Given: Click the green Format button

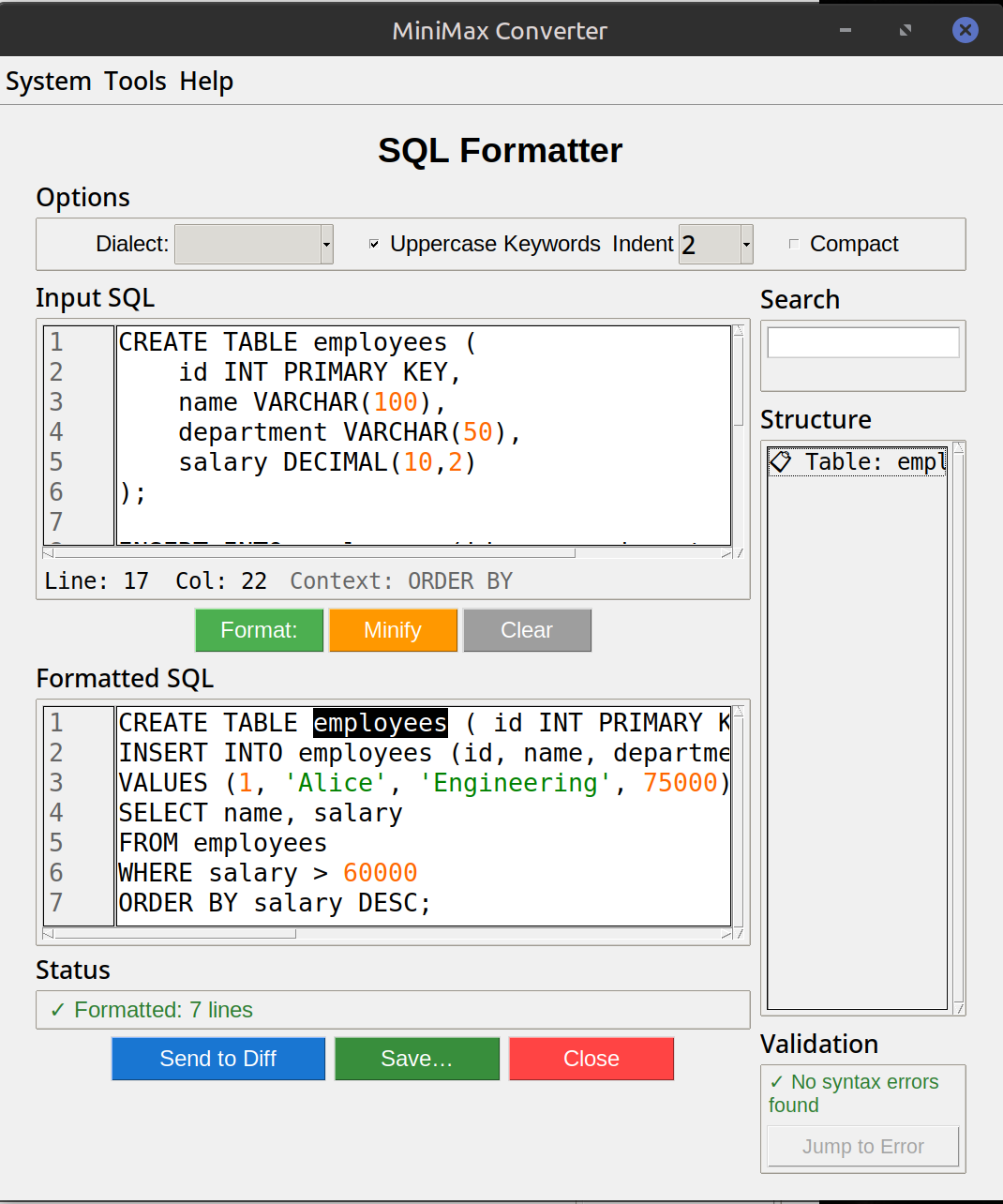Looking at the screenshot, I should (259, 630).
